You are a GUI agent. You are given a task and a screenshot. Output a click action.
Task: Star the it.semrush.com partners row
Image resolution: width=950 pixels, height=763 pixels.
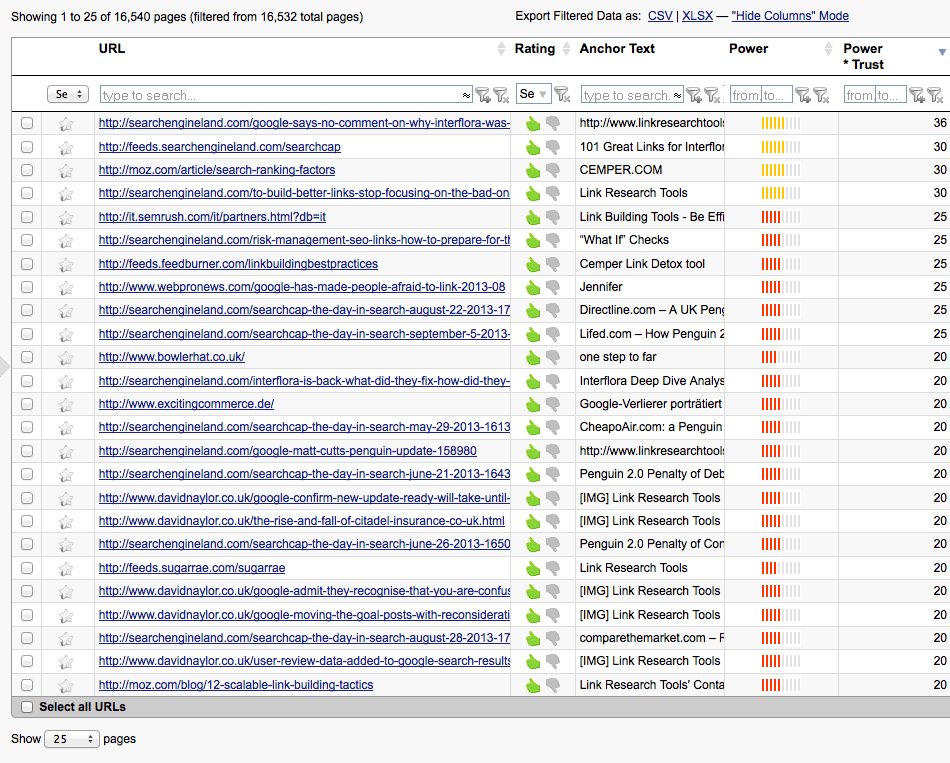point(65,218)
